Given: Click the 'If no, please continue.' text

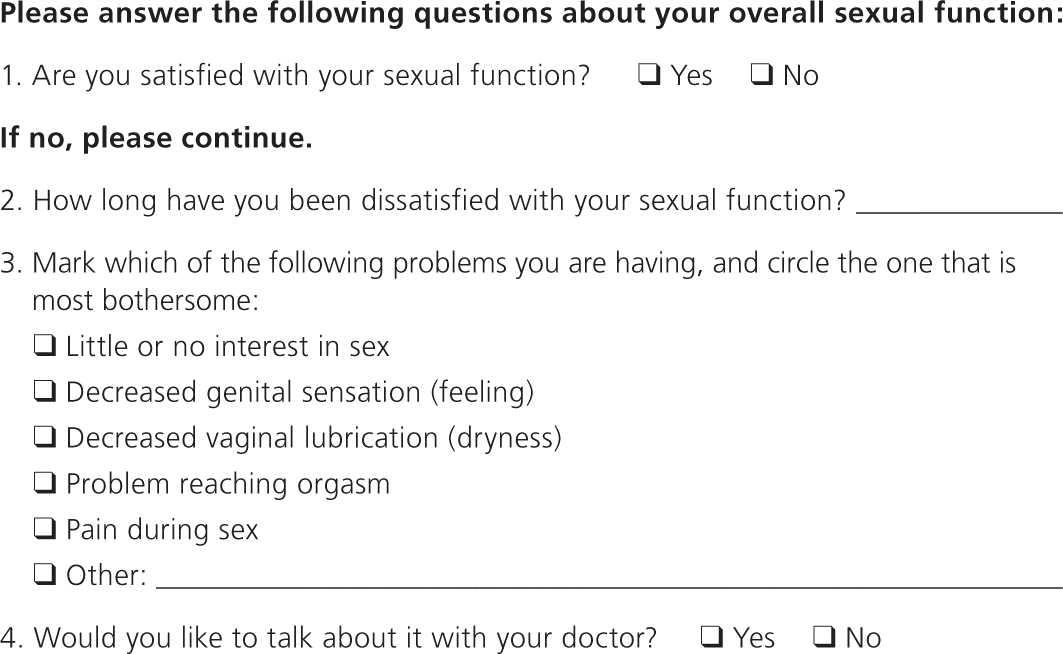Looking at the screenshot, I should pos(156,139).
